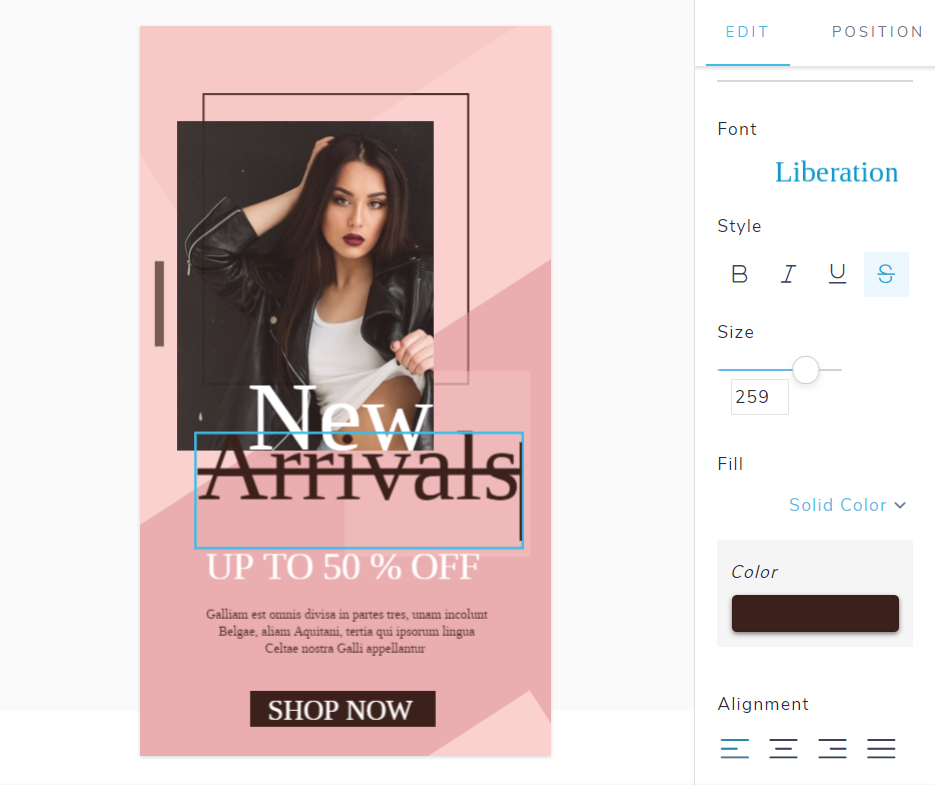Click the chevron next to Solid Color
Viewport: 935px width, 785px height.
[x=900, y=505]
